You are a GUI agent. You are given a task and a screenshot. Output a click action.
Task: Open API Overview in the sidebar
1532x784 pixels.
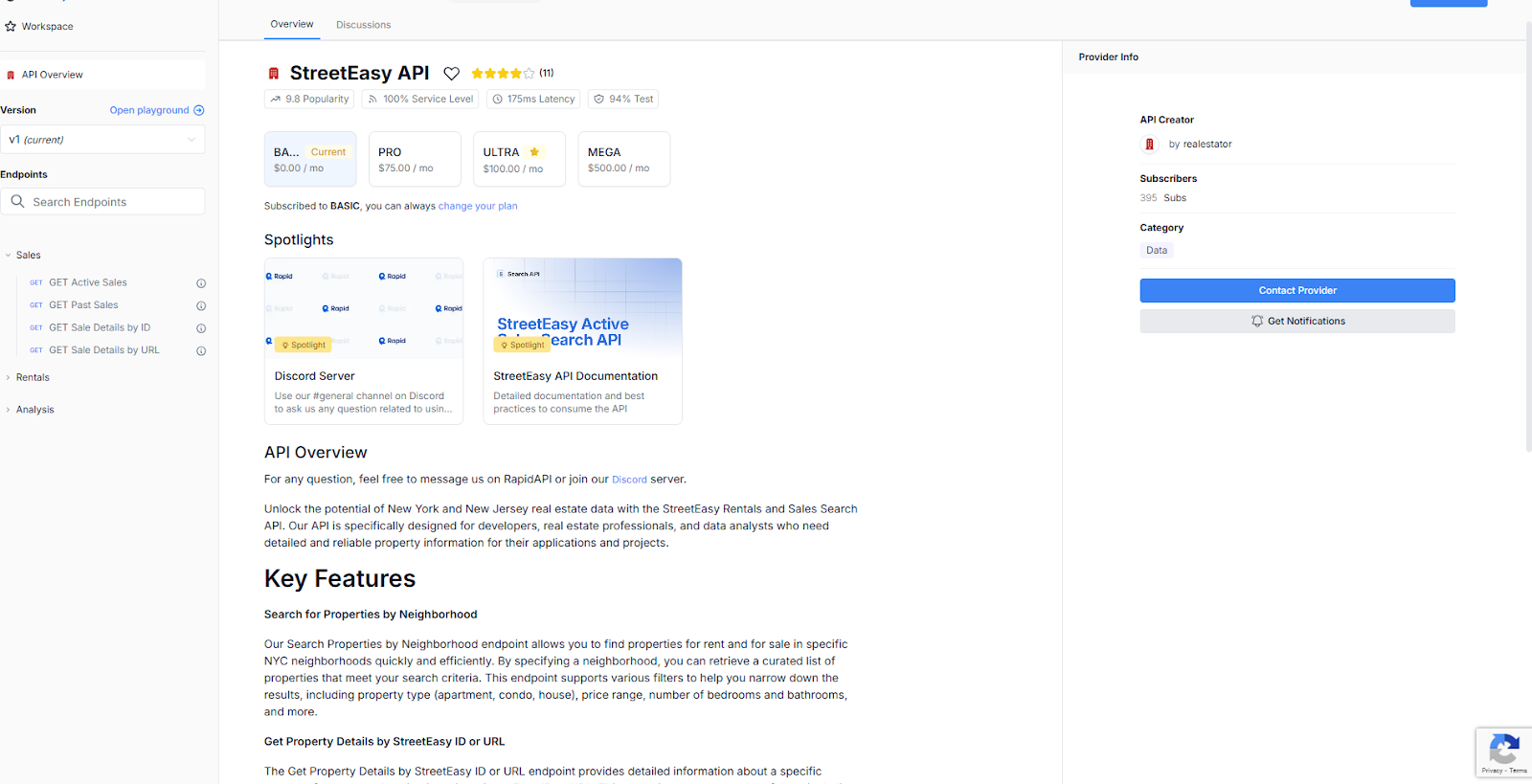(53, 75)
